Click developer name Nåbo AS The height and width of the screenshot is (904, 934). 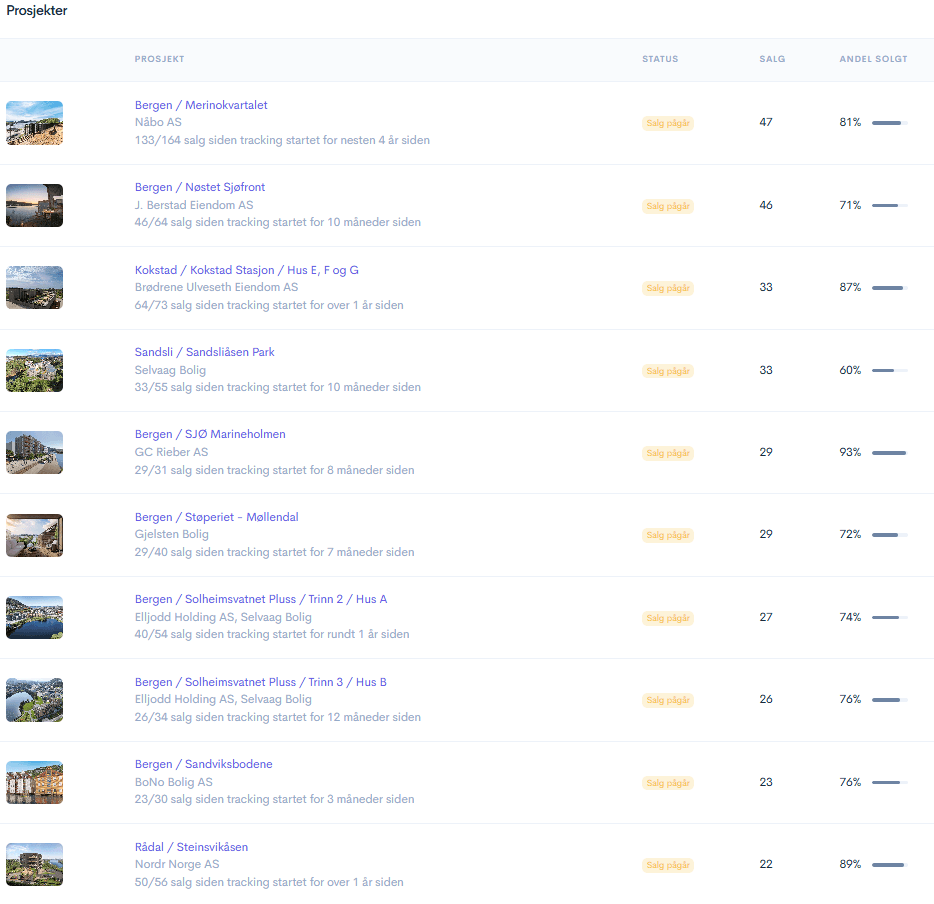(158, 122)
